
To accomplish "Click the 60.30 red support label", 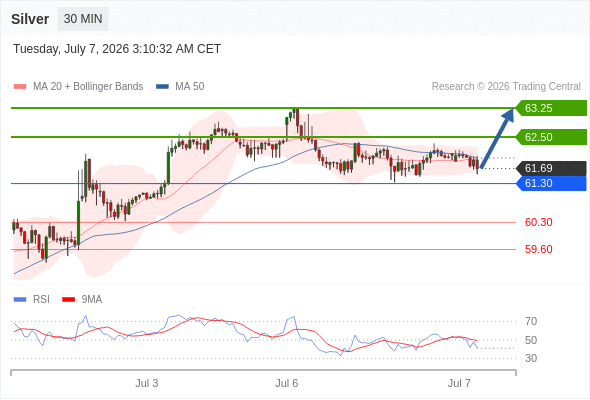I will (538, 222).
